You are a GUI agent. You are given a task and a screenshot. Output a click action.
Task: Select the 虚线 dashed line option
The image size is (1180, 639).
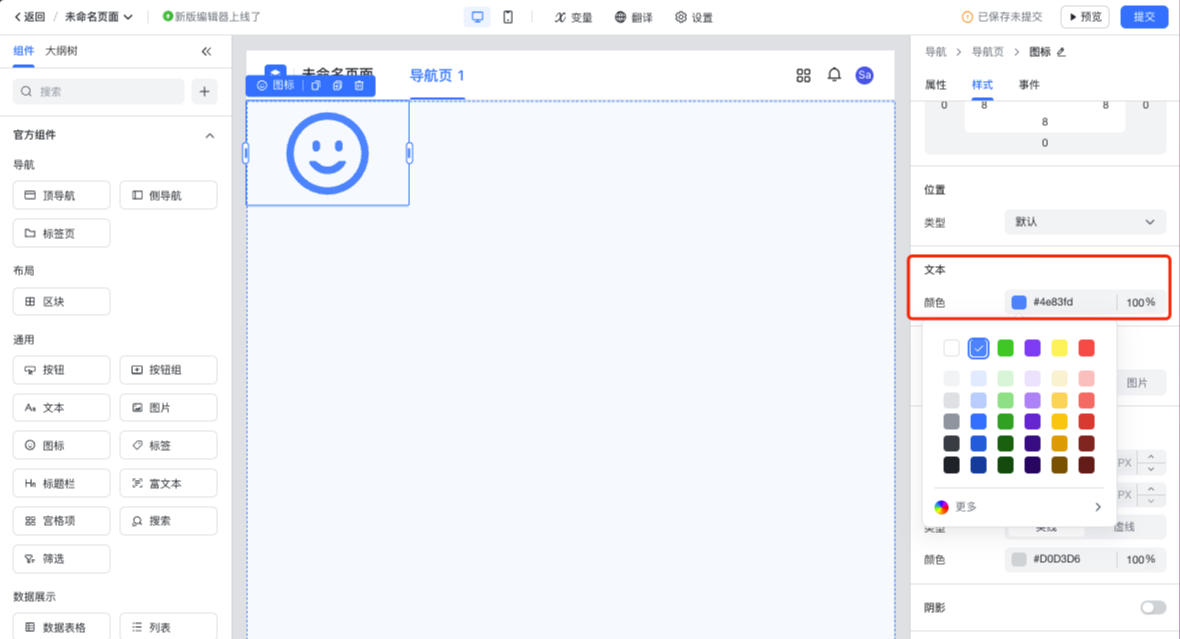click(1124, 527)
